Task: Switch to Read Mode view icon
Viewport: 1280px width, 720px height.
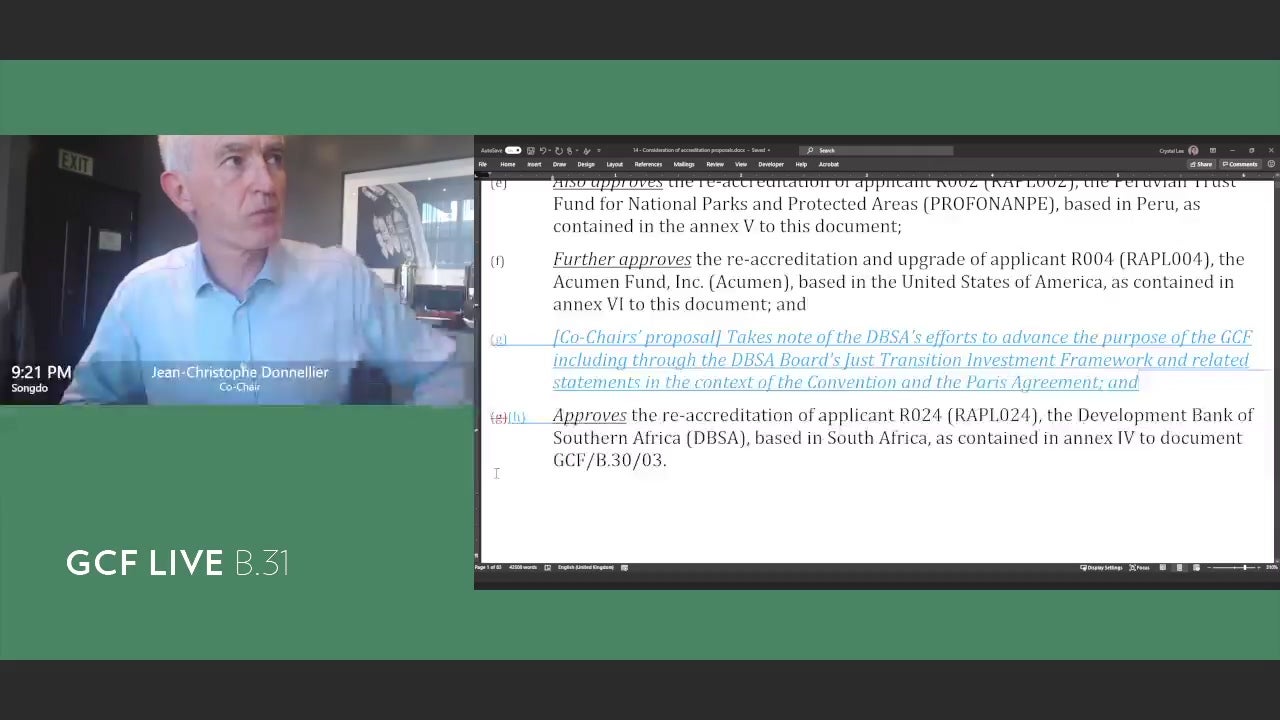Action: (1162, 567)
